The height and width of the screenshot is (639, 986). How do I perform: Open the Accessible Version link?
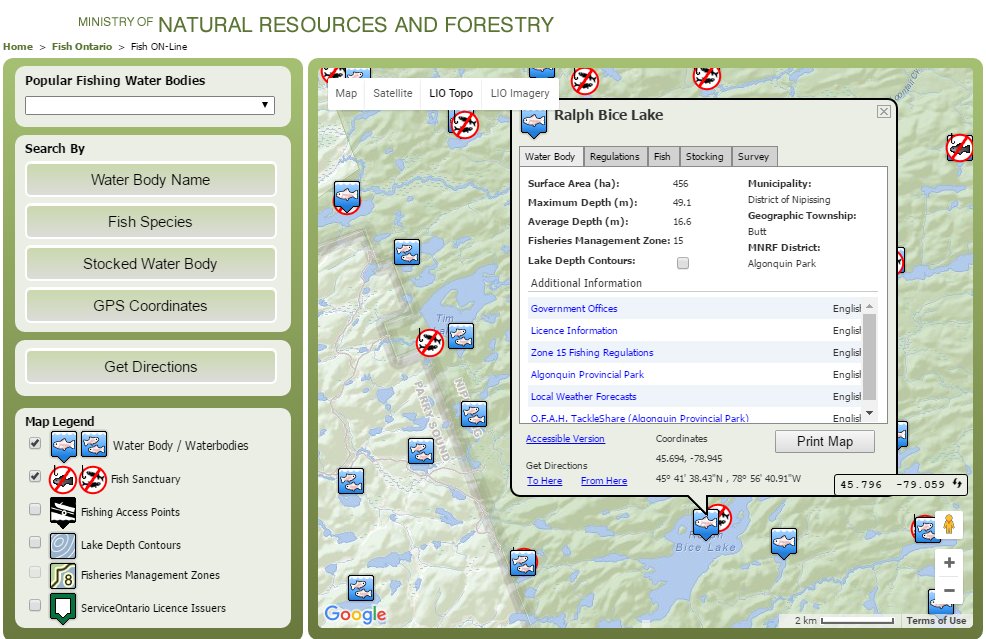pos(565,438)
